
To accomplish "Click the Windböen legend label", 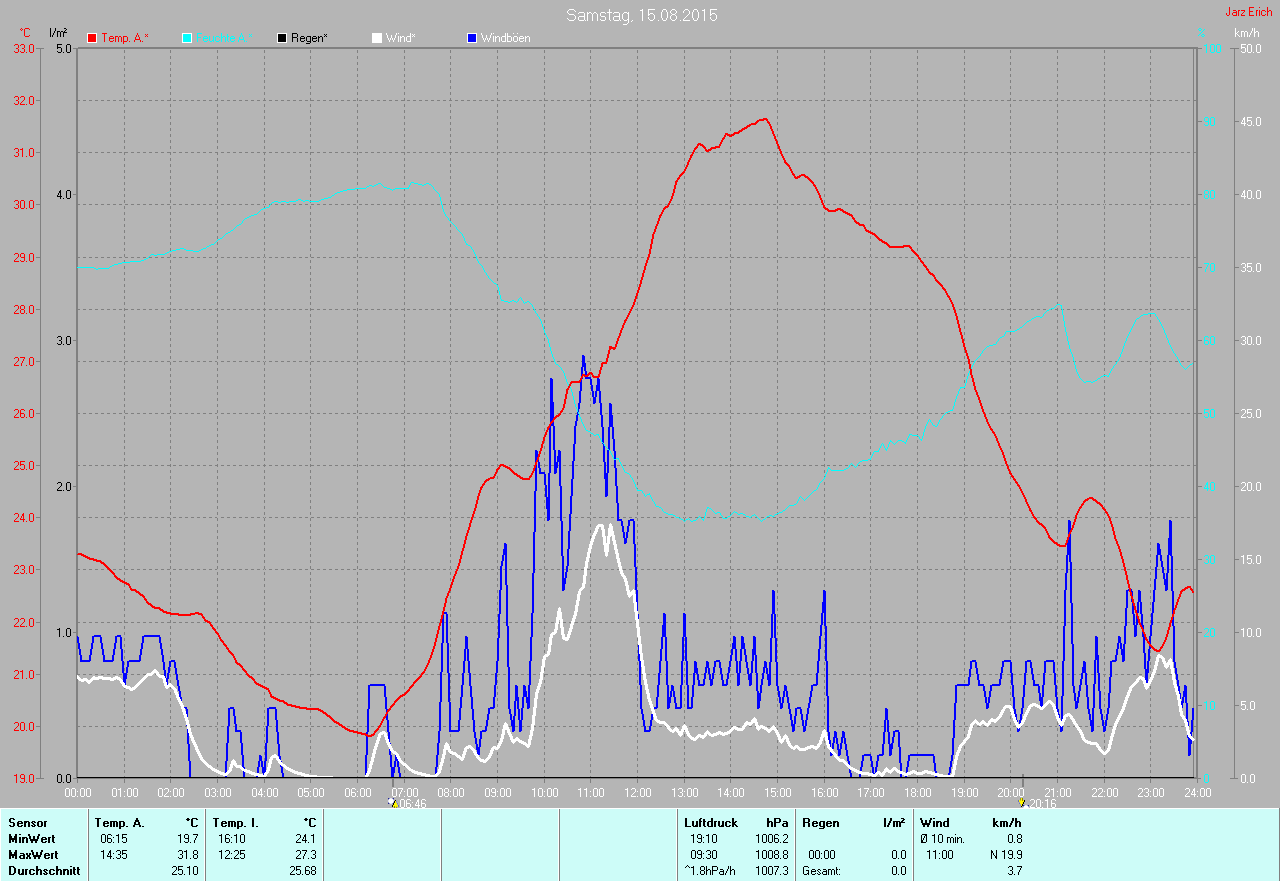I will [x=506, y=38].
